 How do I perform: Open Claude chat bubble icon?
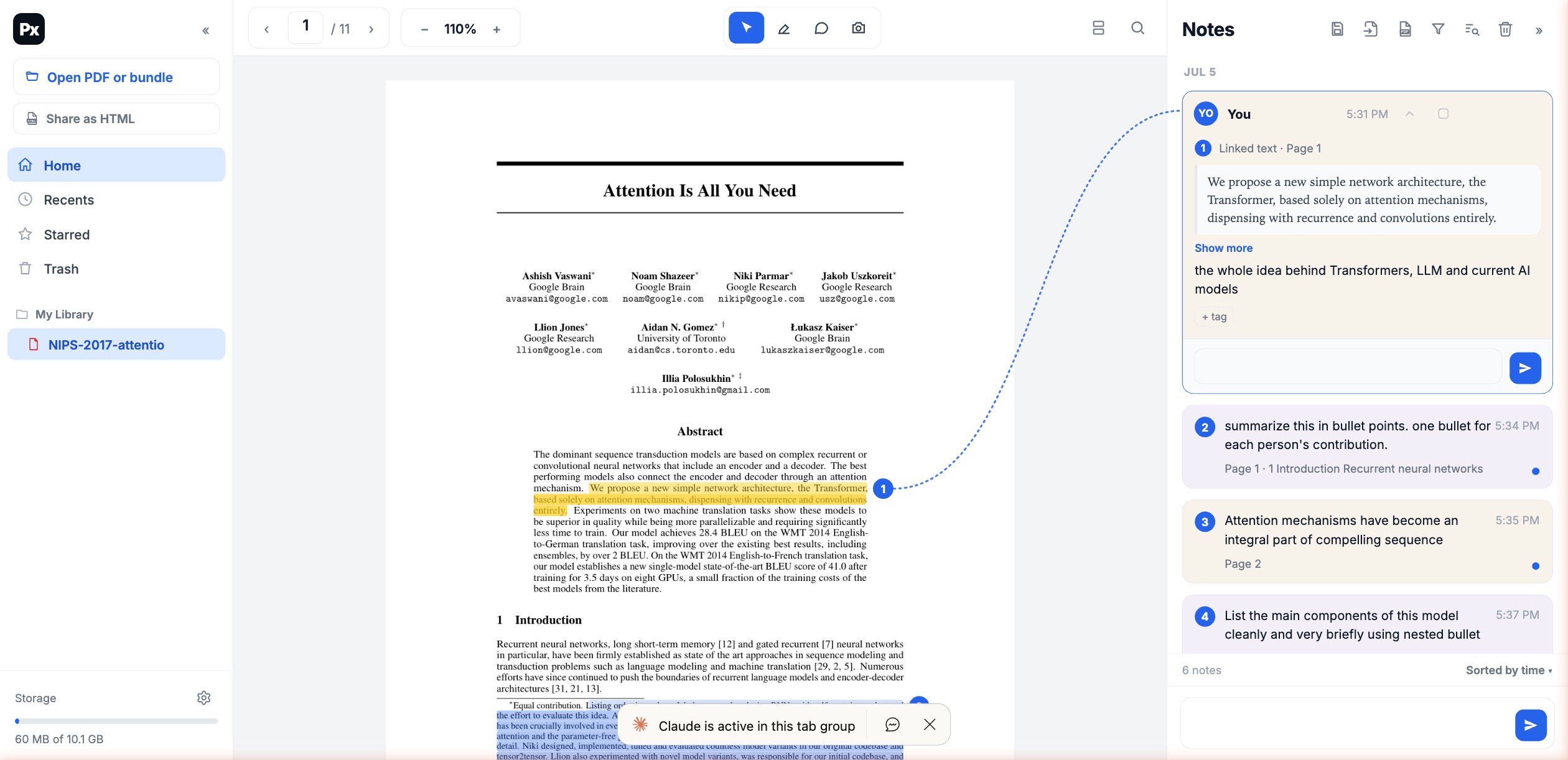(x=892, y=725)
